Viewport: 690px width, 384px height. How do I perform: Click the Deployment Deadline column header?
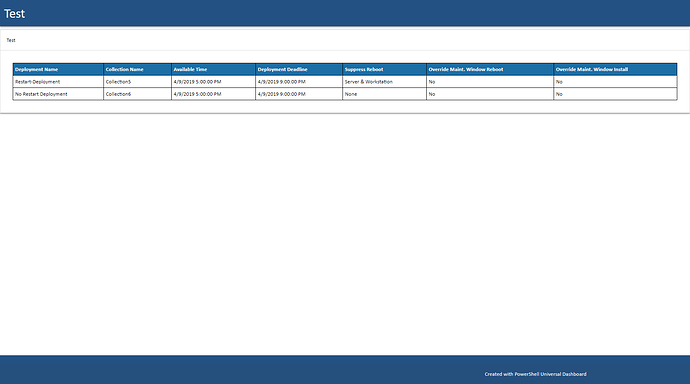point(299,69)
